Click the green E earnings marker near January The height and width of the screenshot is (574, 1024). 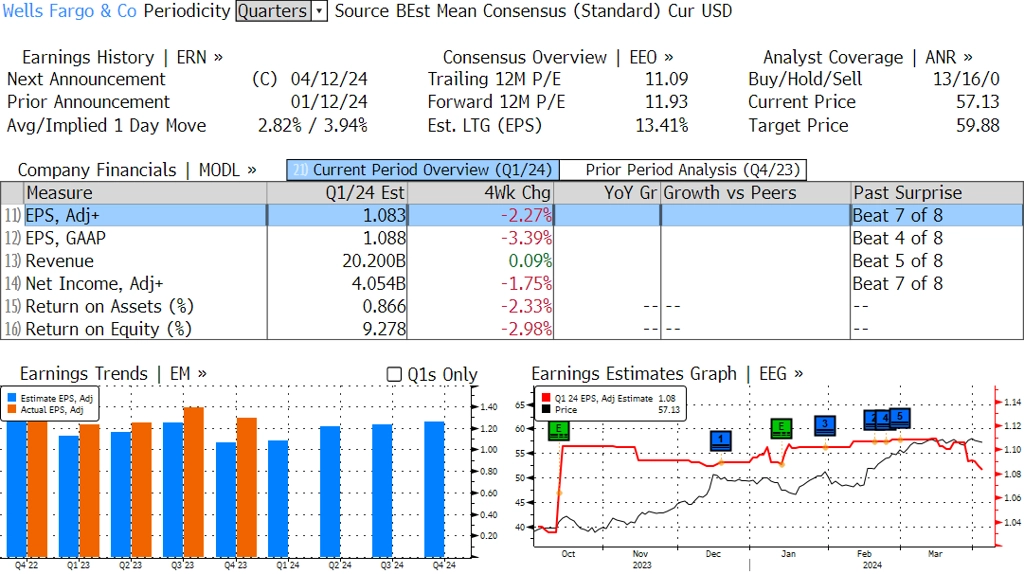(781, 428)
